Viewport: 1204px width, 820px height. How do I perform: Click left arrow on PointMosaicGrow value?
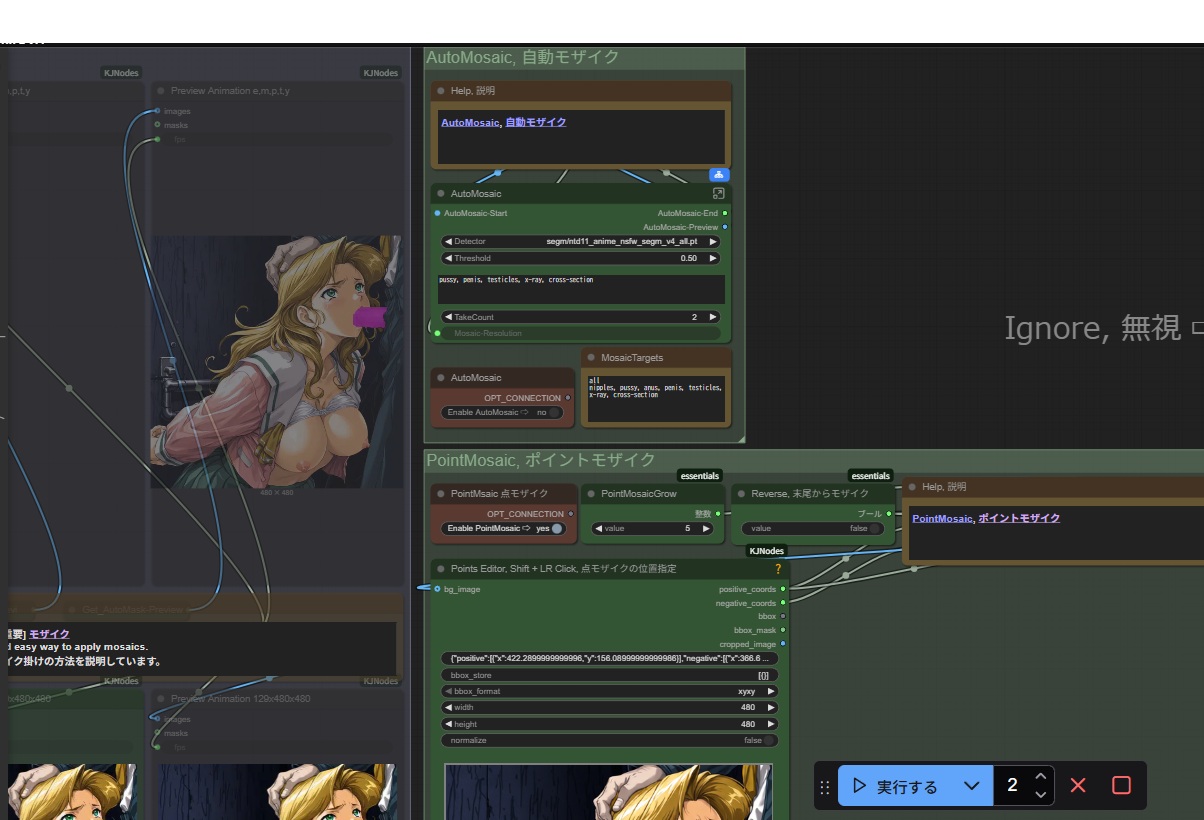coord(597,528)
